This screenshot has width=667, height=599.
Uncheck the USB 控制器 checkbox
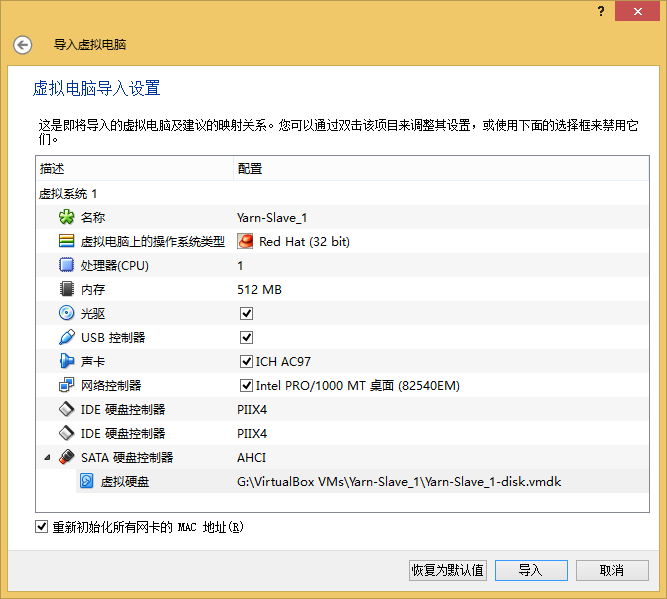click(x=247, y=338)
